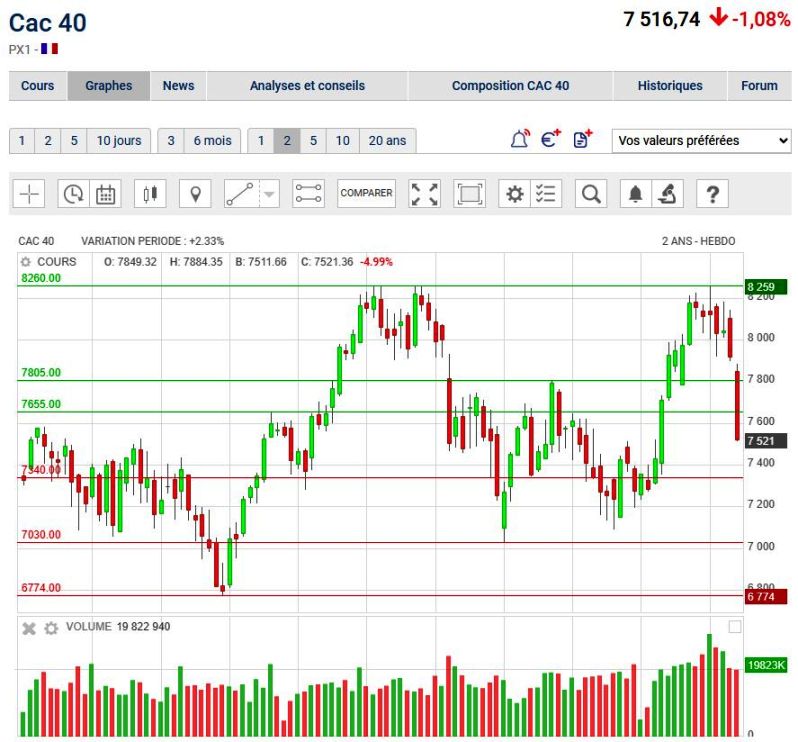Select 2 days period
Image resolution: width=798 pixels, height=742 pixels.
48,140
